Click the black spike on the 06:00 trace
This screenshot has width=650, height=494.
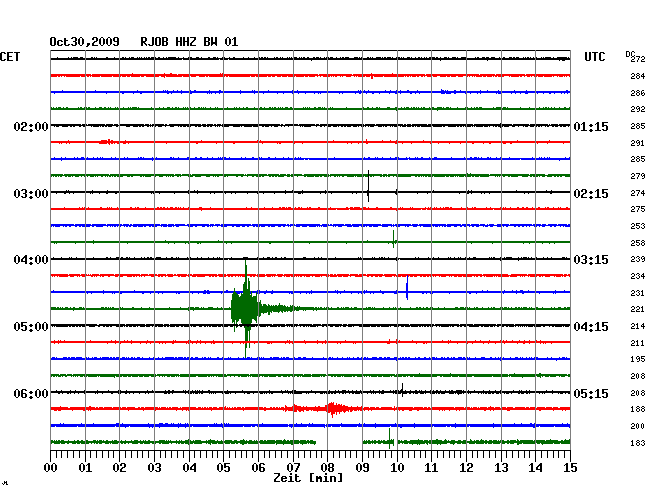pos(402,390)
